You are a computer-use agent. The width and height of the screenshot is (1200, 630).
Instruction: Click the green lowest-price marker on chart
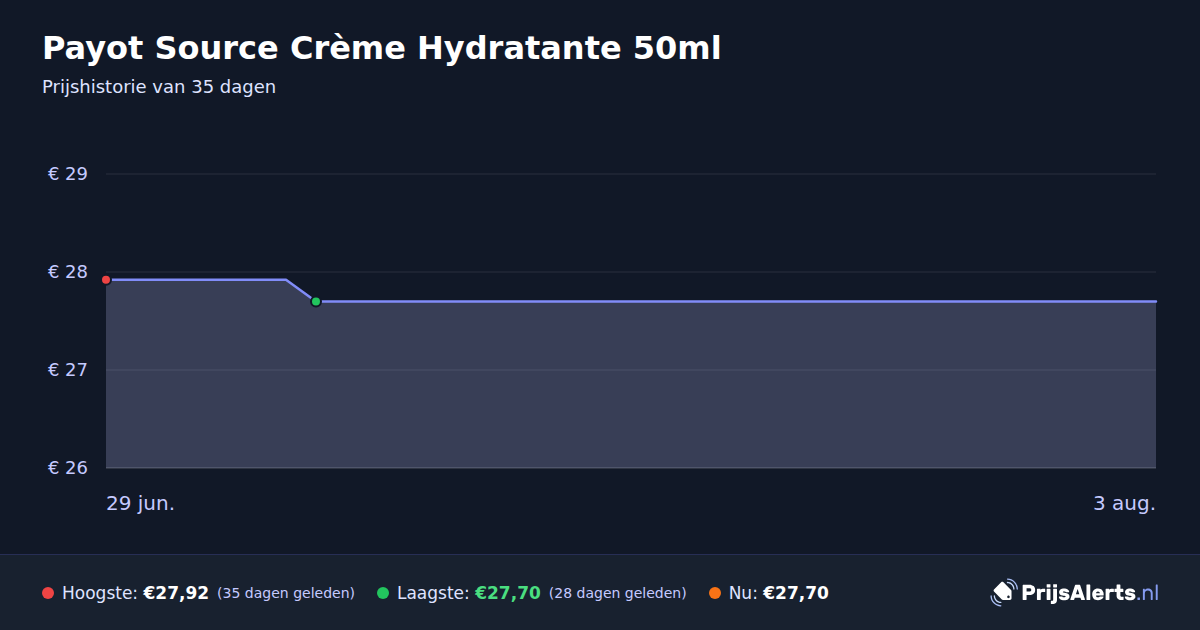point(316,301)
